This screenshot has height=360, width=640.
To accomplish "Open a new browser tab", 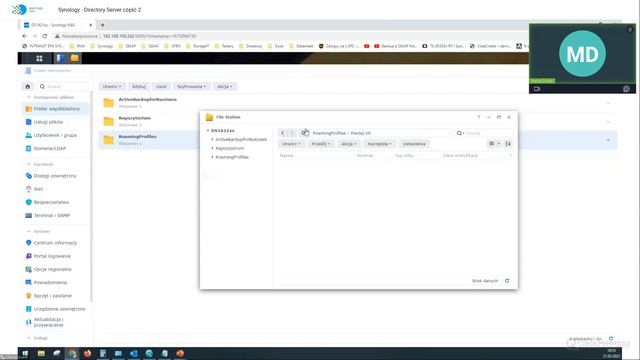I will 102,25.
